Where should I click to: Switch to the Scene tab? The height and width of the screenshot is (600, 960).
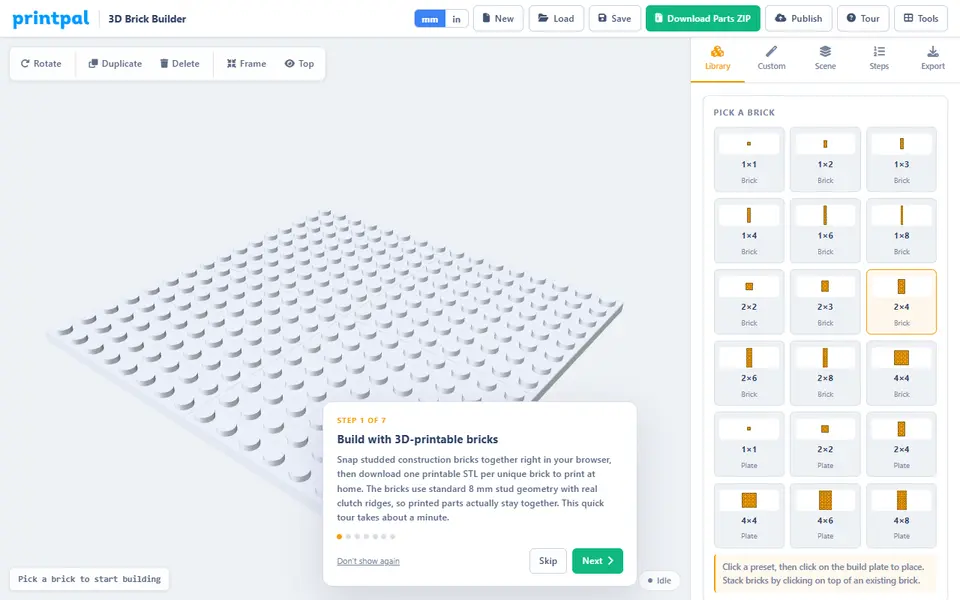coord(825,58)
